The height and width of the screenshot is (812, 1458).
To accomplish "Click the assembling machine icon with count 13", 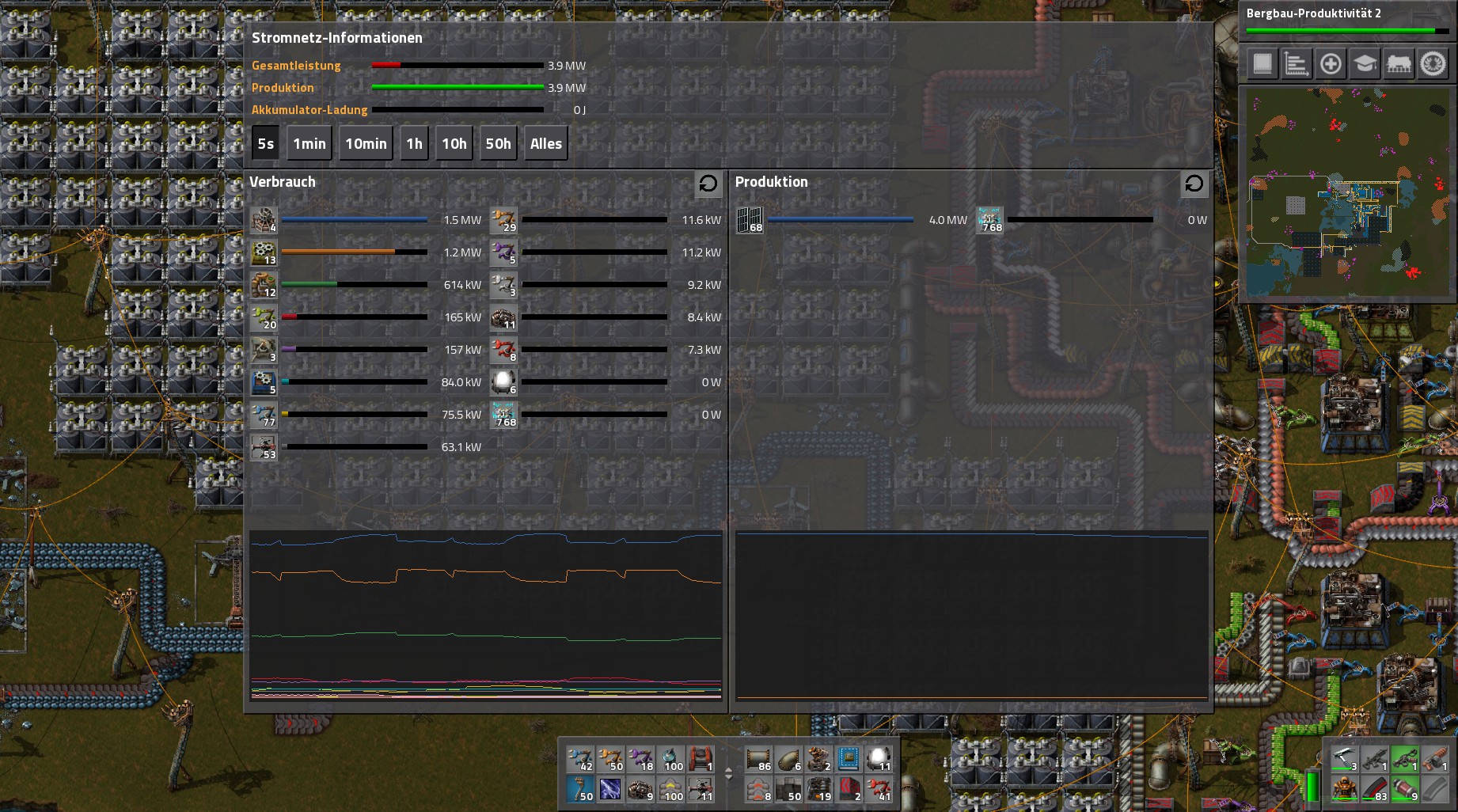I will click(264, 252).
